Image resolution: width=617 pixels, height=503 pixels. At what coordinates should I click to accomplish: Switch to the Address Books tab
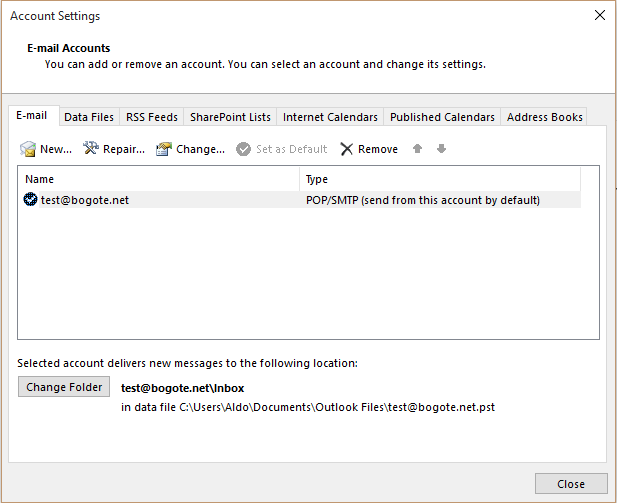(x=544, y=117)
